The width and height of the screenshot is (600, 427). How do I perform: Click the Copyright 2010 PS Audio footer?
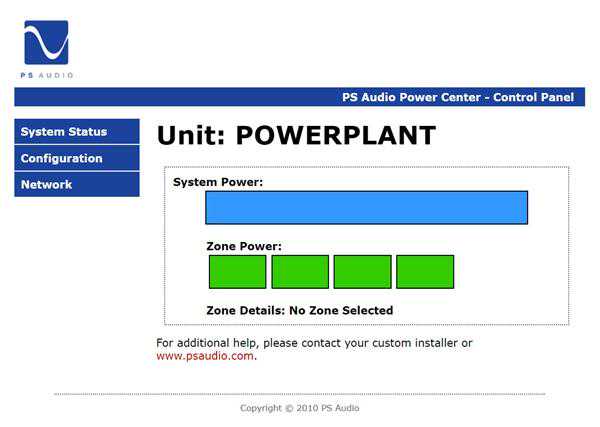coord(299,408)
